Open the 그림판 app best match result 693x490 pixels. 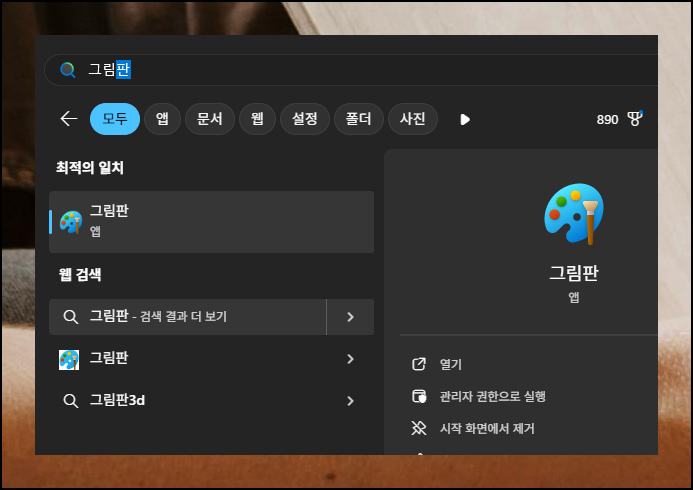click(211, 222)
